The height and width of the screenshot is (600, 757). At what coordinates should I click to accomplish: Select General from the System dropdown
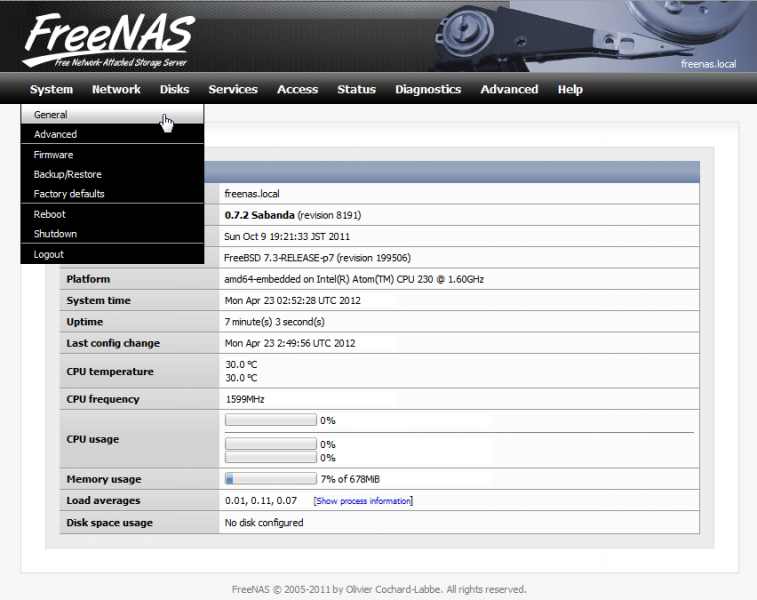pos(112,114)
